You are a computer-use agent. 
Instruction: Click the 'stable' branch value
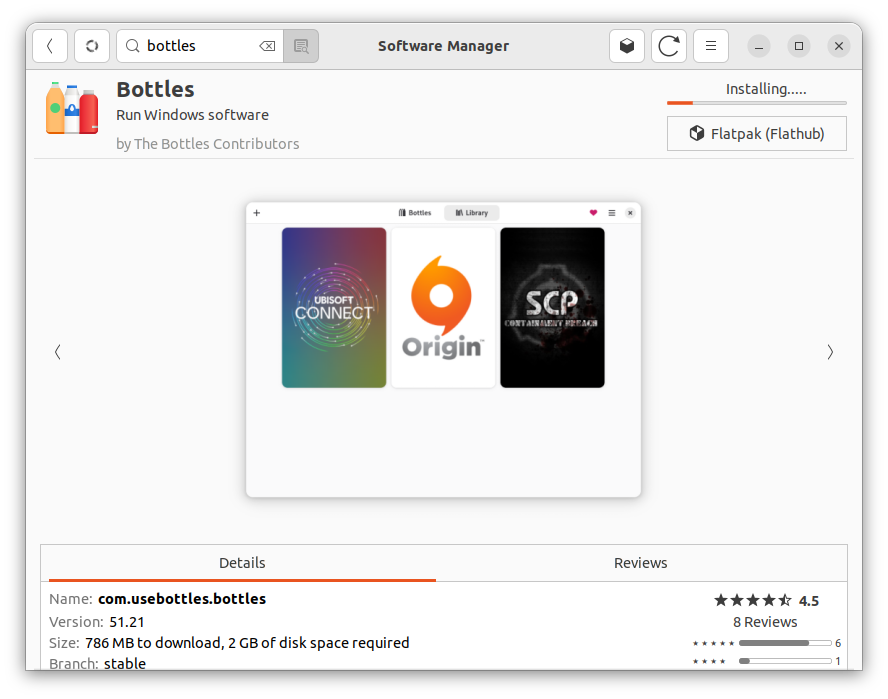click(x=125, y=663)
